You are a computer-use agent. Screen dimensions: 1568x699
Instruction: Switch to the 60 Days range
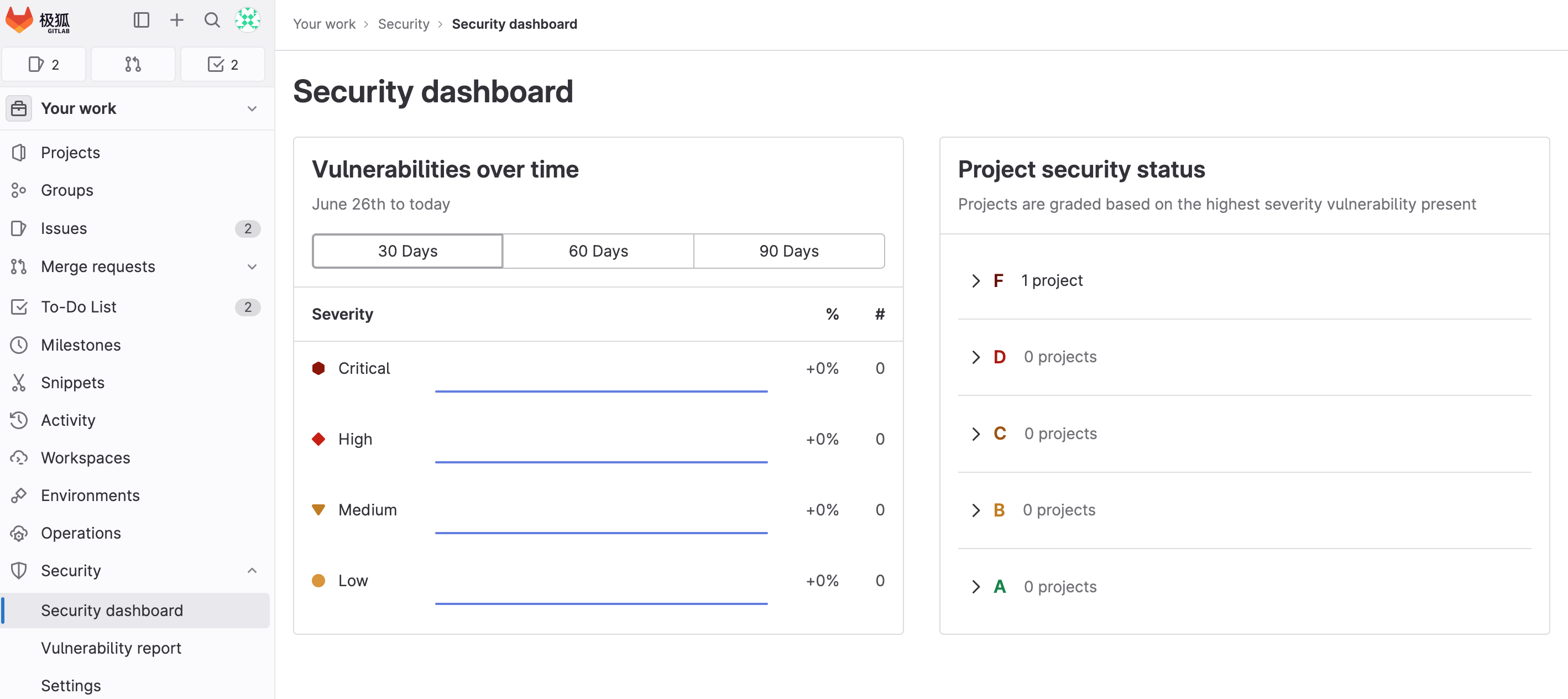[598, 251]
